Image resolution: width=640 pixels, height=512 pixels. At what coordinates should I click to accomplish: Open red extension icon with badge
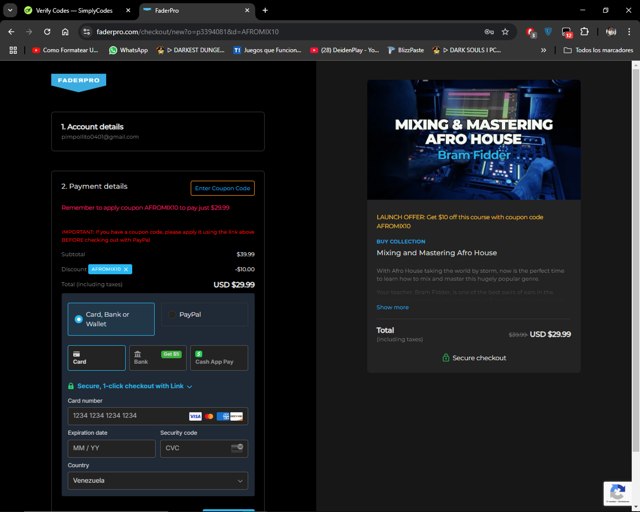pos(531,32)
